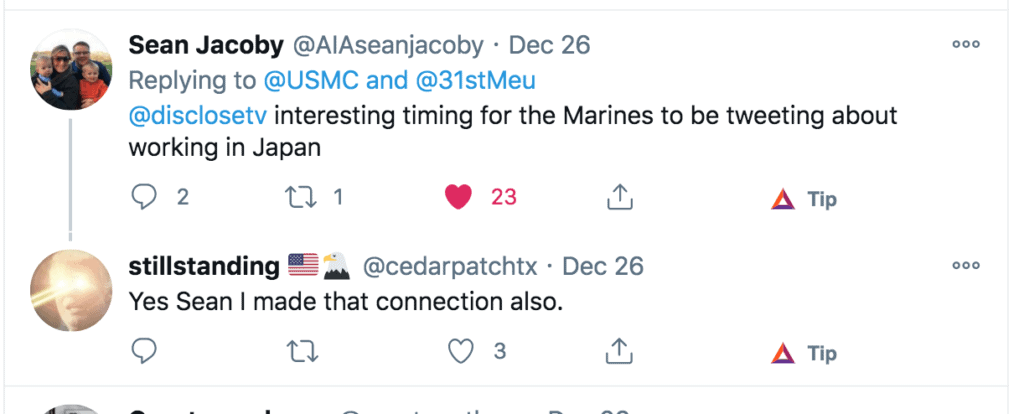The image size is (1024, 414).
Task: Open Dec 26 timestamp on Sean's tweet
Action: pyautogui.click(x=550, y=45)
